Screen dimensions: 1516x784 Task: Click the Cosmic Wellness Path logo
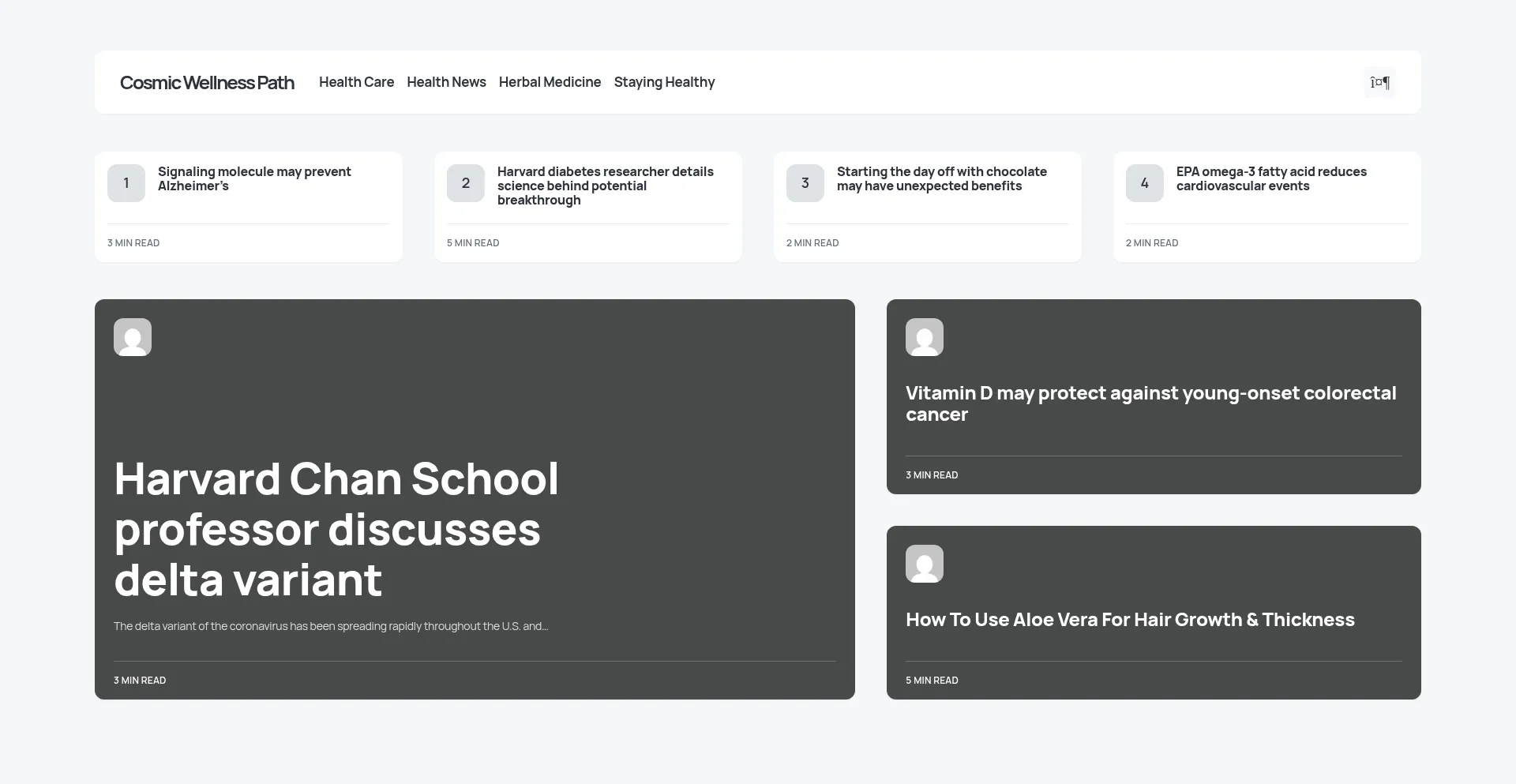coord(207,83)
